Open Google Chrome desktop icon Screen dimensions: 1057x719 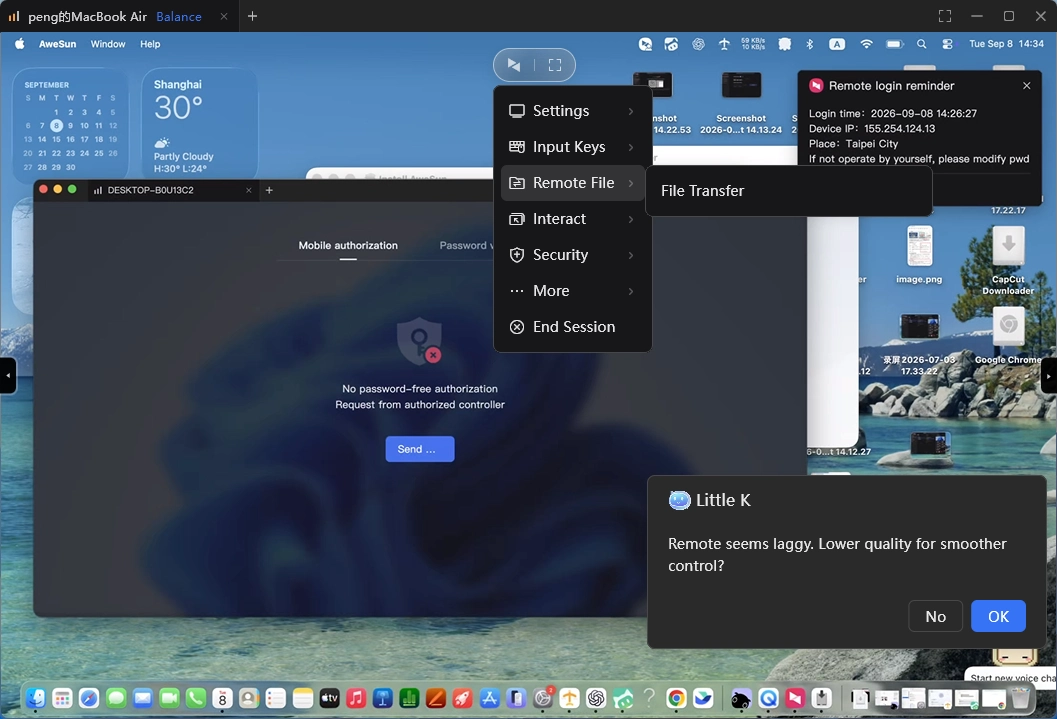[1008, 336]
